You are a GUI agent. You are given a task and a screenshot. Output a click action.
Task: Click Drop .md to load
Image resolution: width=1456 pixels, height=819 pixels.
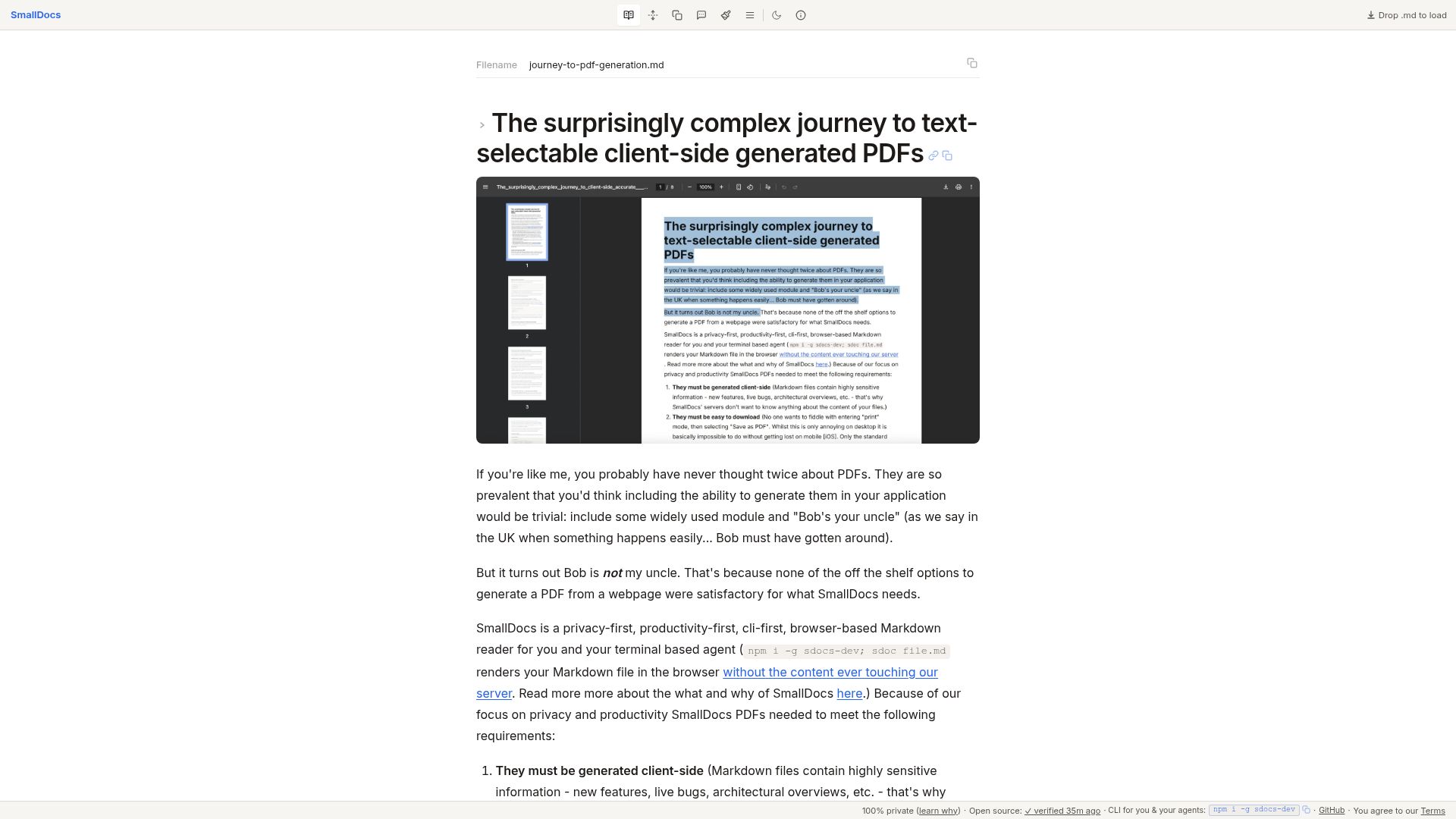[x=1407, y=15]
